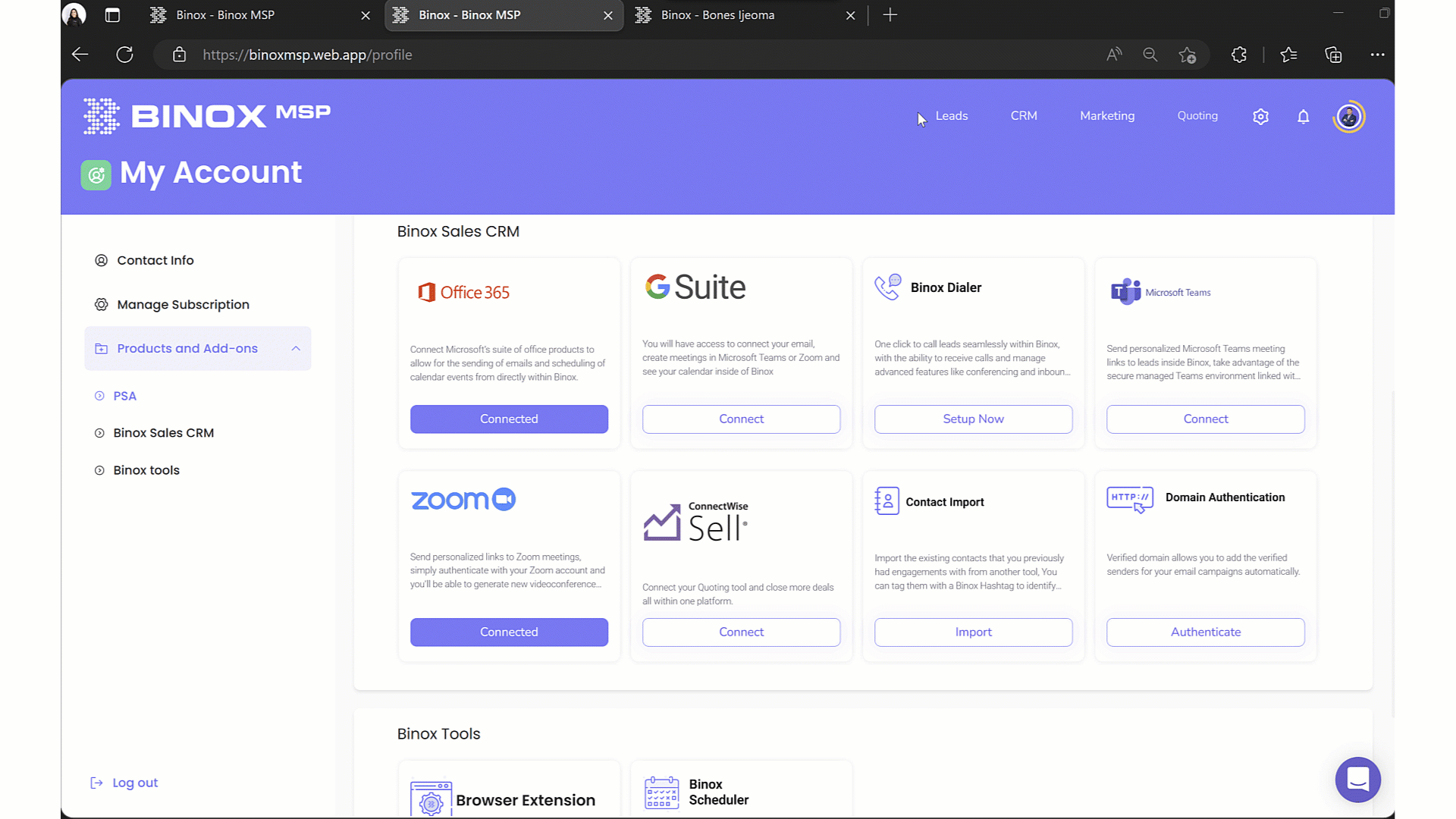
Task: Click the browser back arrow
Action: coord(80,55)
